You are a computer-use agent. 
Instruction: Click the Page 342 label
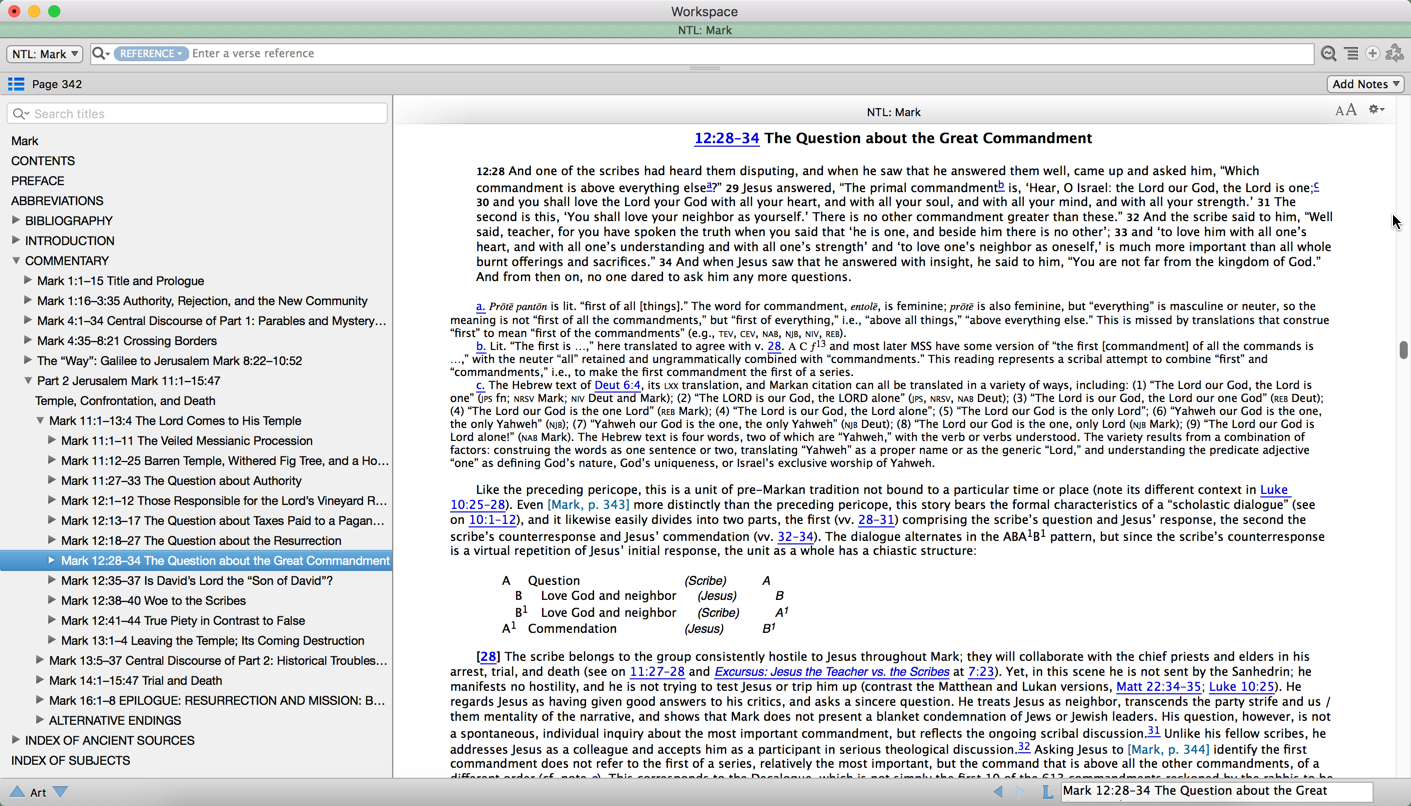pyautogui.click(x=57, y=85)
